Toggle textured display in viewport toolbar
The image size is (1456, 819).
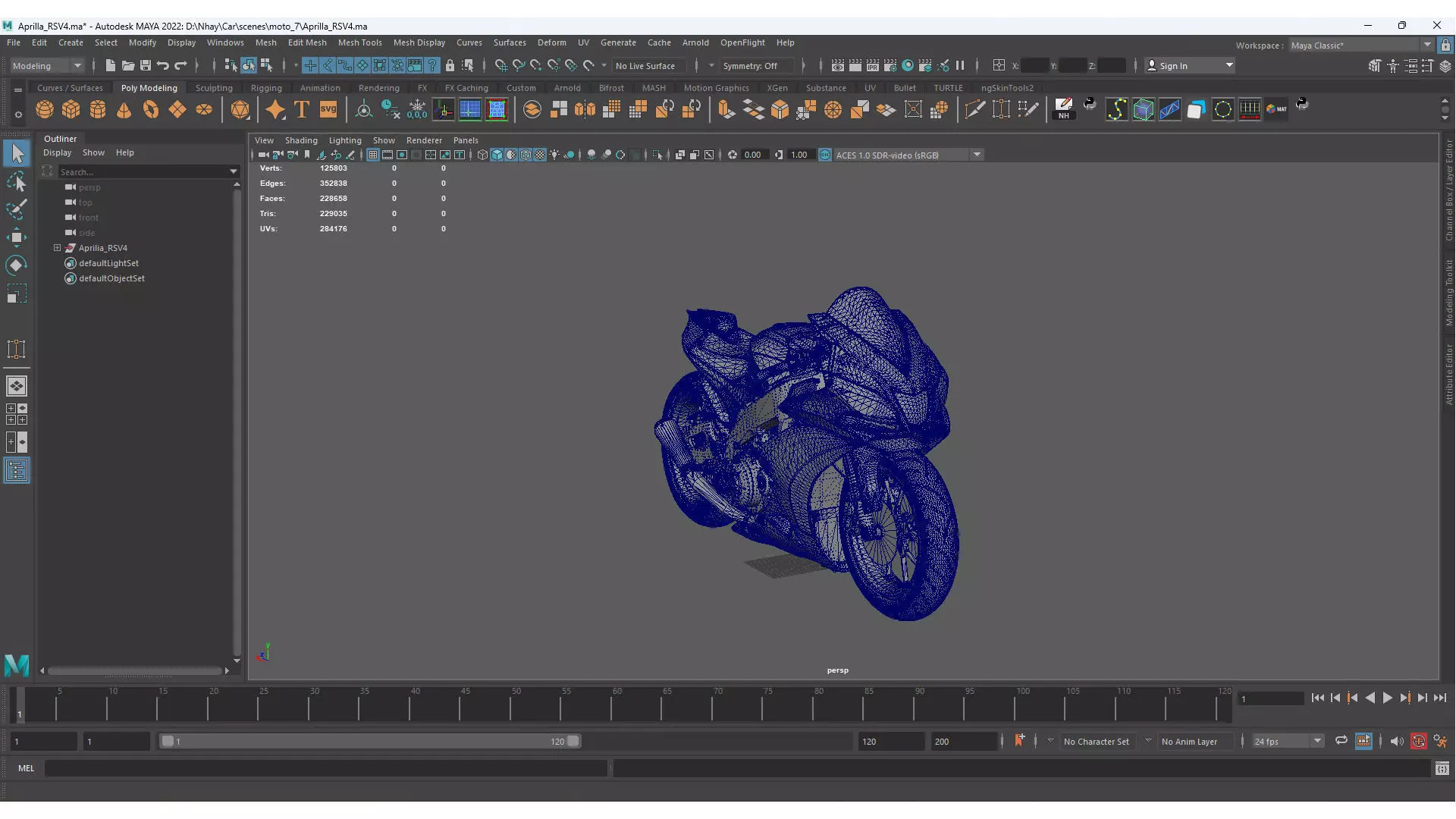point(540,155)
